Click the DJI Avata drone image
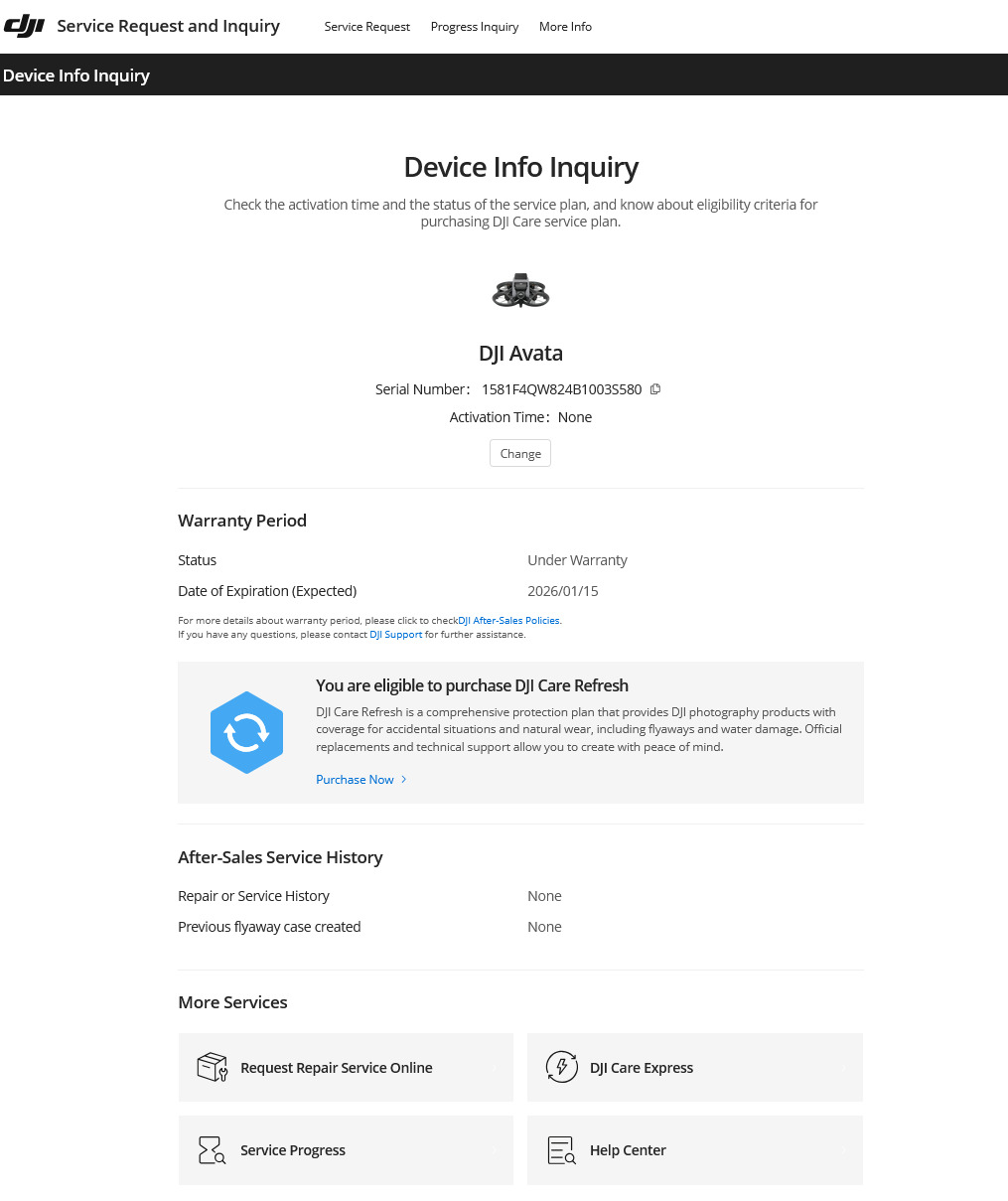The height and width of the screenshot is (1201, 1008). coord(520,290)
